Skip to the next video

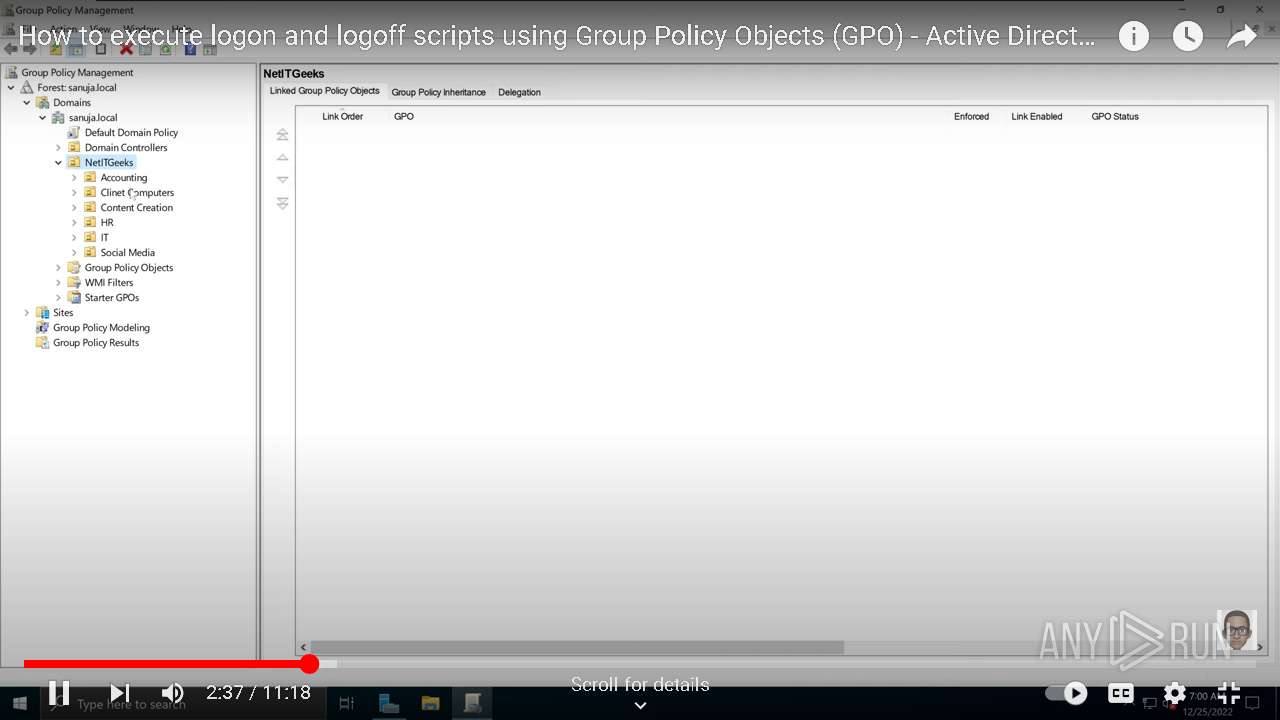(119, 692)
